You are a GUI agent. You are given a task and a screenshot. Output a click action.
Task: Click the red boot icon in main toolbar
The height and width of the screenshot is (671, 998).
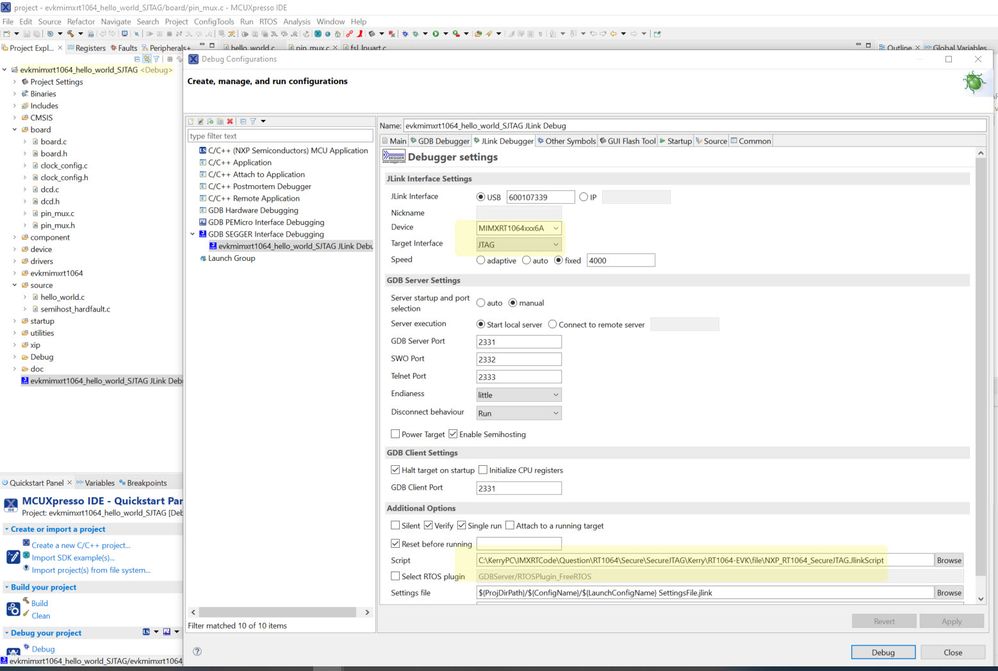(x=360, y=33)
